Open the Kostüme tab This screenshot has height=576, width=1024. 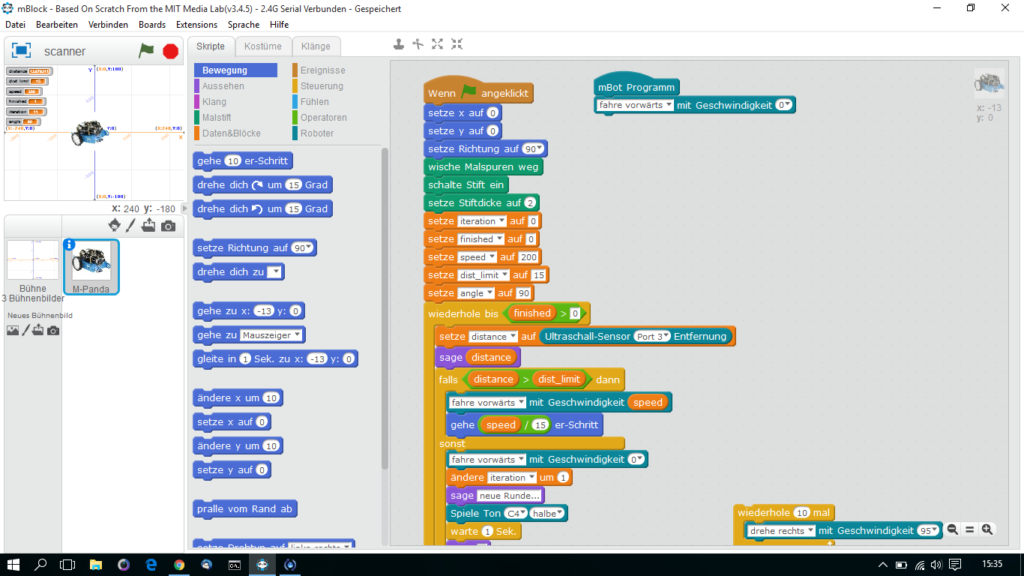coord(264,46)
